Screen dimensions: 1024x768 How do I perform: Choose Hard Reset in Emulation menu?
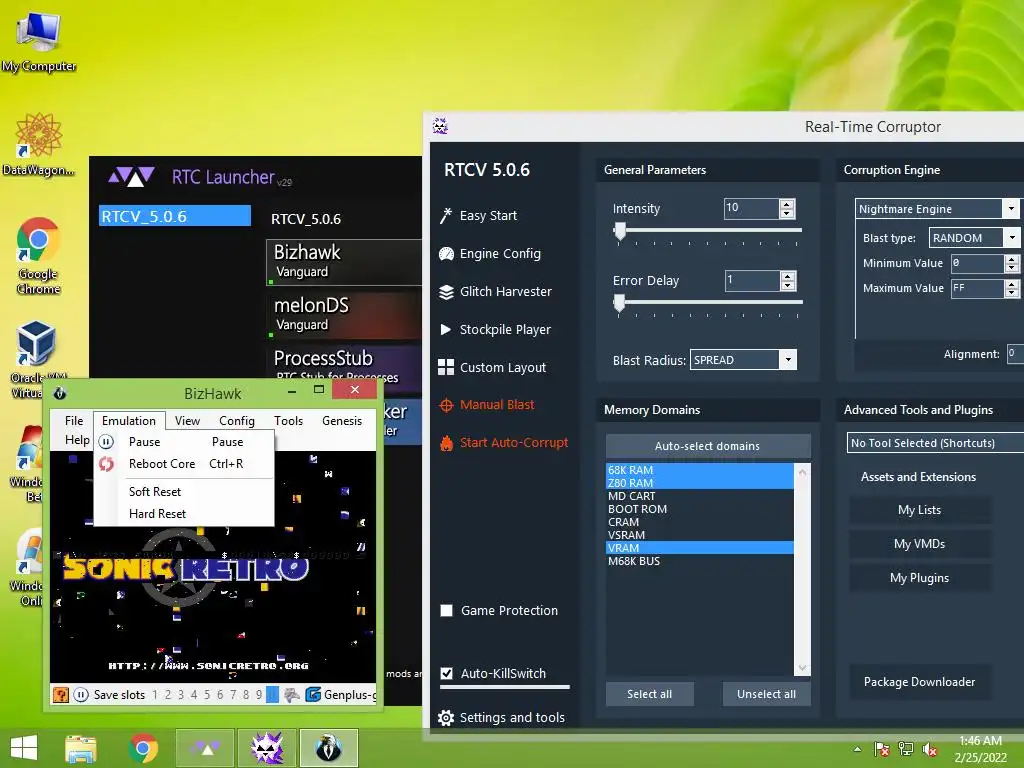[x=184, y=514]
